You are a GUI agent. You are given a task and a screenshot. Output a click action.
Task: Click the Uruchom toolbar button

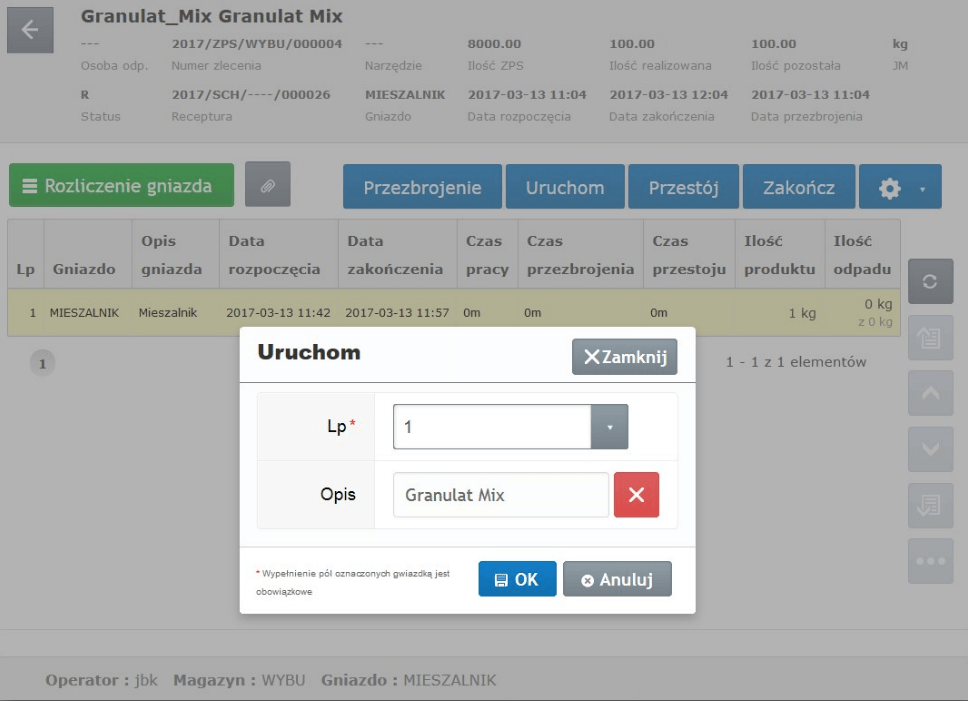565,187
